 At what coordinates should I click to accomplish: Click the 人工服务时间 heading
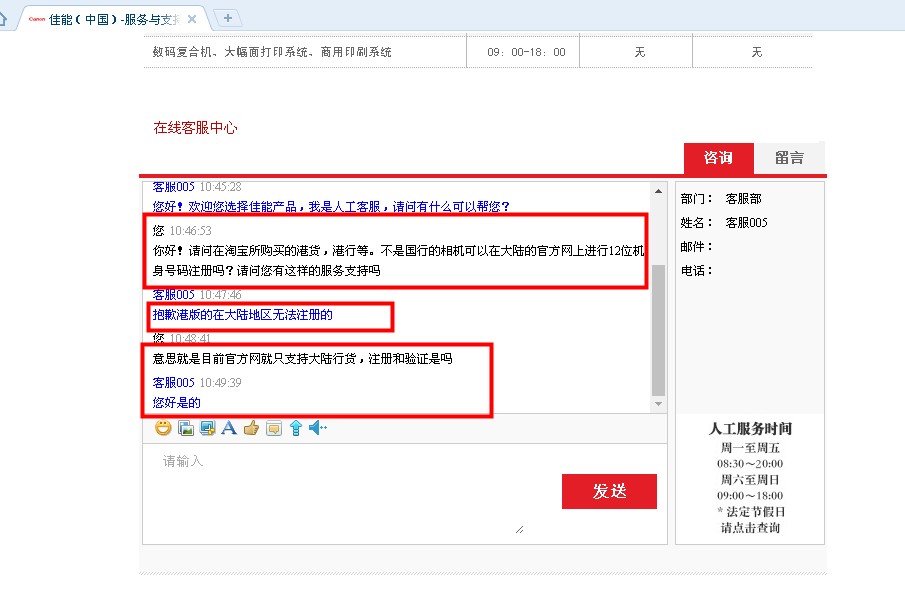point(750,429)
